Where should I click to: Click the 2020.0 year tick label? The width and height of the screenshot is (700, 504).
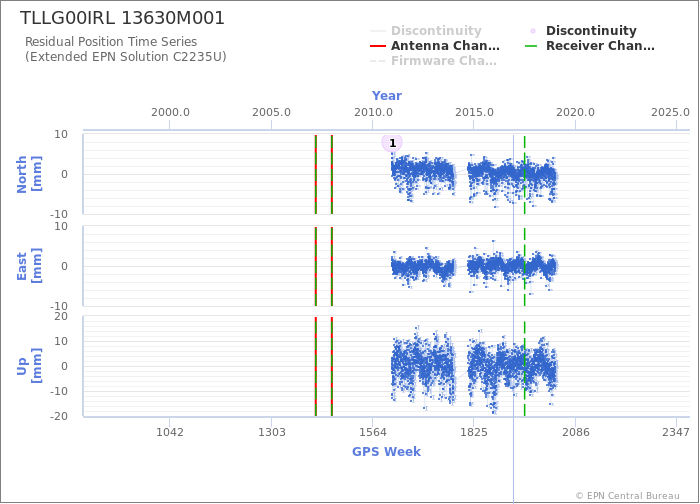[575, 112]
